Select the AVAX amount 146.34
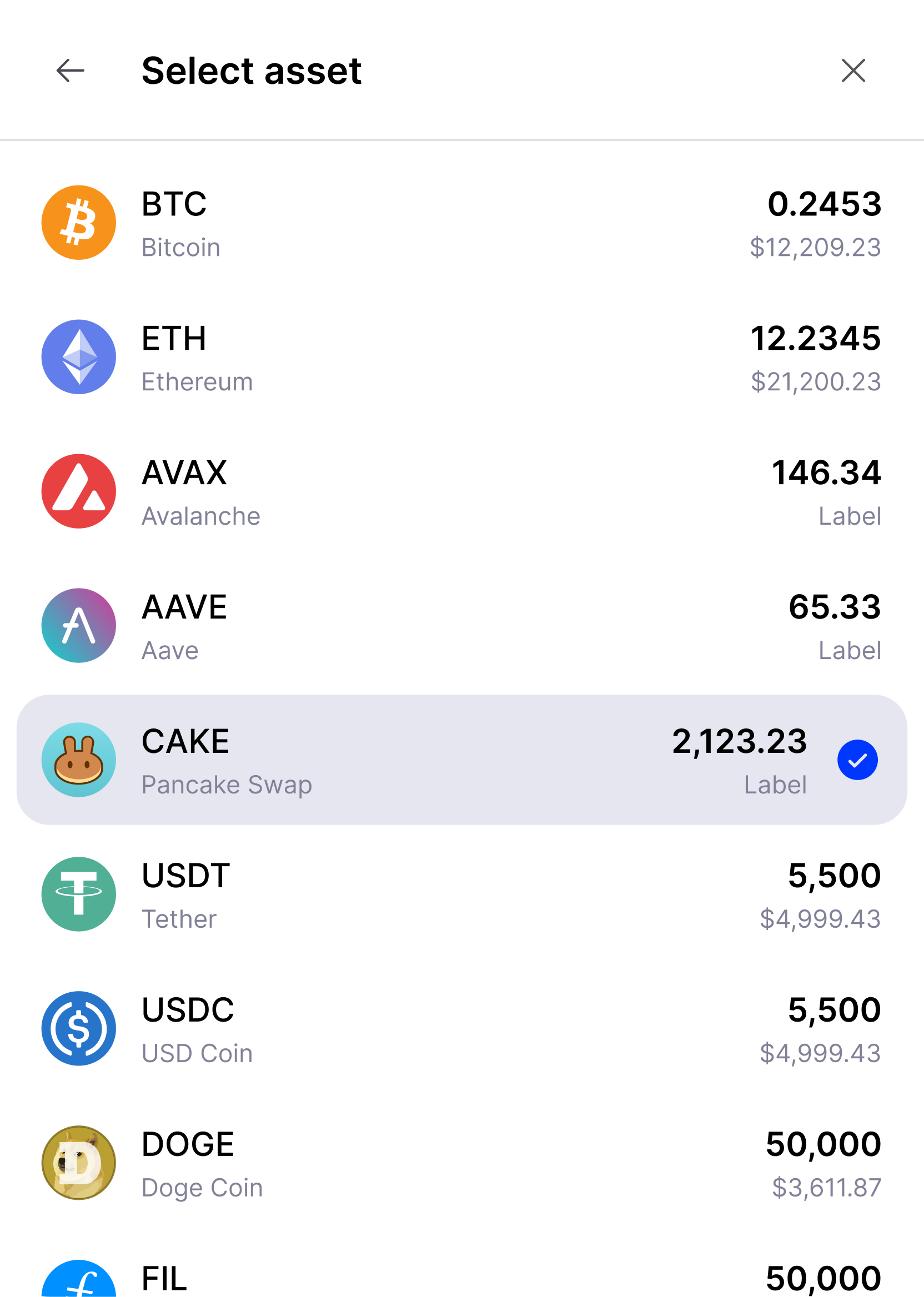Image resolution: width=924 pixels, height=1297 pixels. pyautogui.click(x=826, y=472)
